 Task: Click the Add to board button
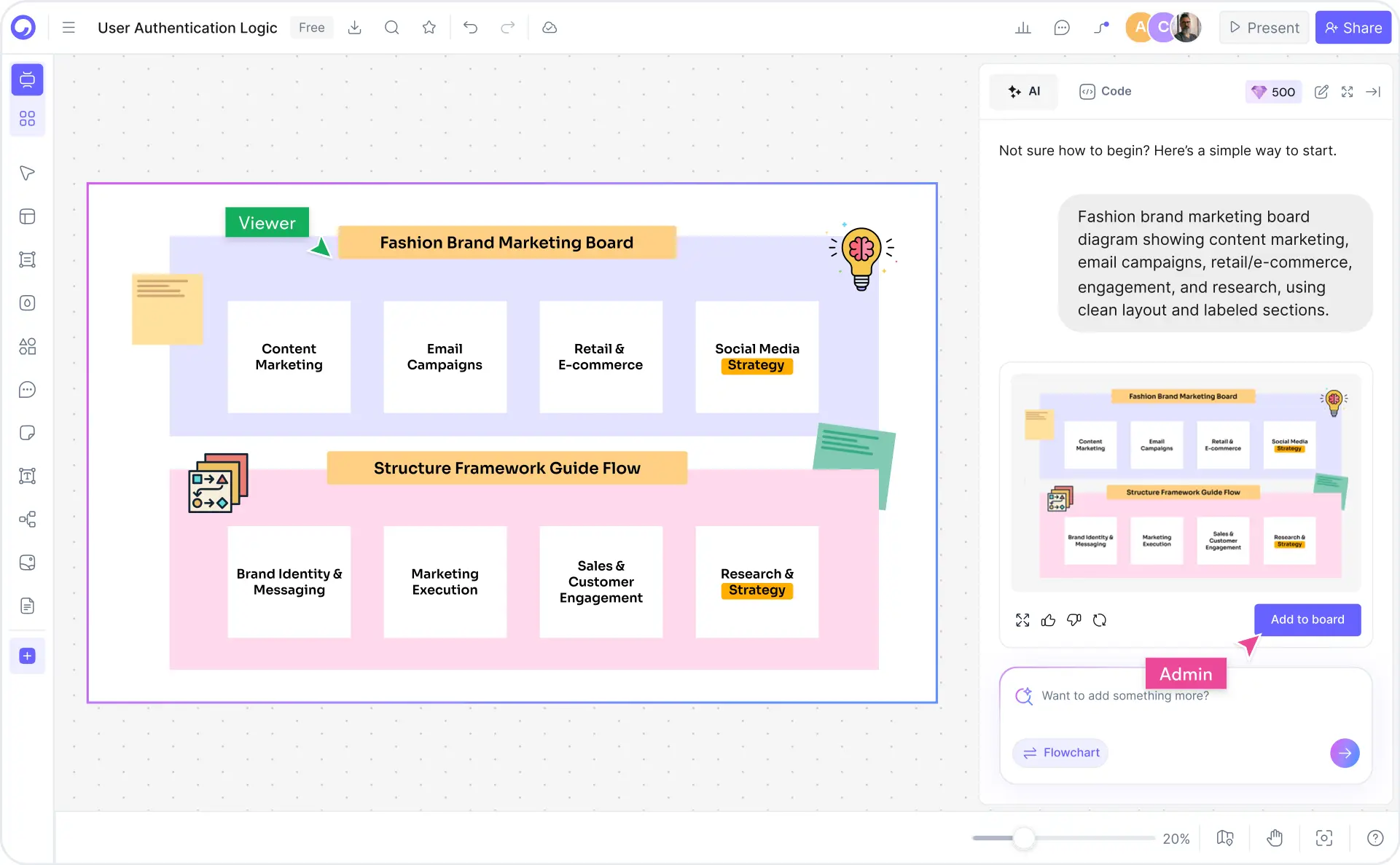pos(1307,619)
